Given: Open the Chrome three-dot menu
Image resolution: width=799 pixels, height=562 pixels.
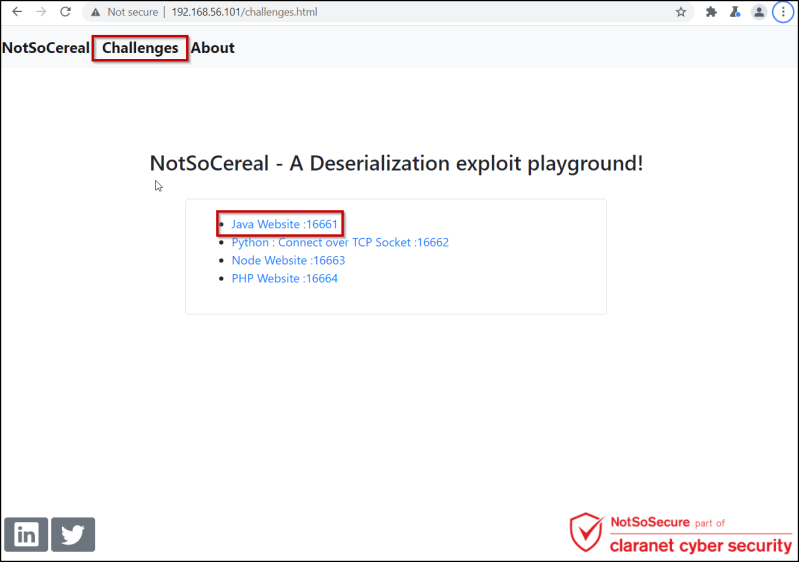Looking at the screenshot, I should click(x=783, y=12).
